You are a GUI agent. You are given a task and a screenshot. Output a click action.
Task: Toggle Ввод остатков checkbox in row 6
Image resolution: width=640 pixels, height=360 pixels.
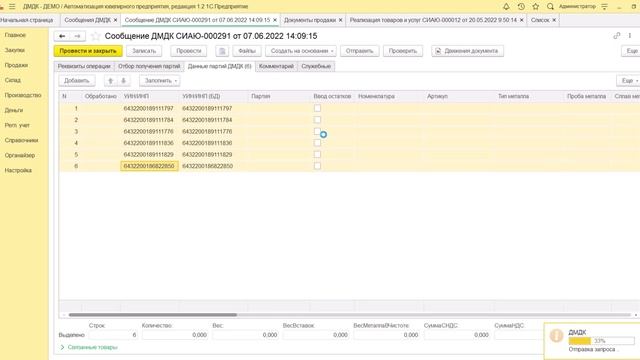click(x=317, y=166)
